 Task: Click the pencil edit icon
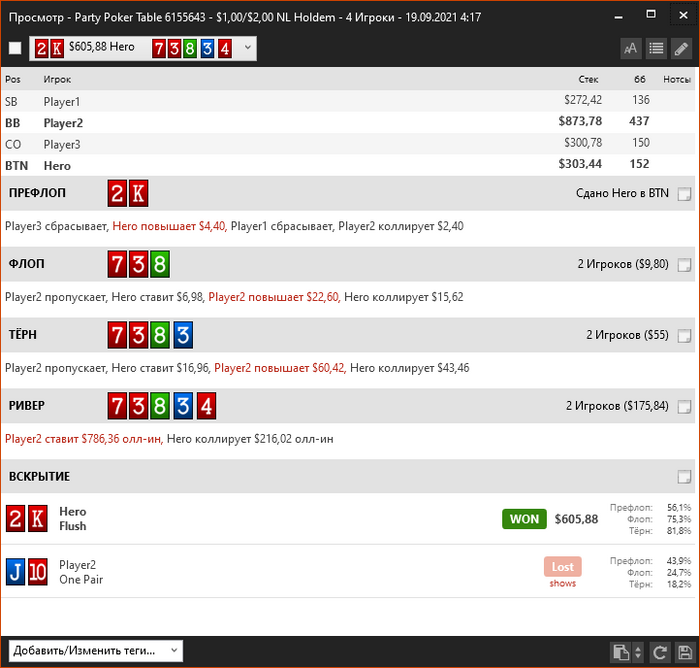click(x=681, y=48)
